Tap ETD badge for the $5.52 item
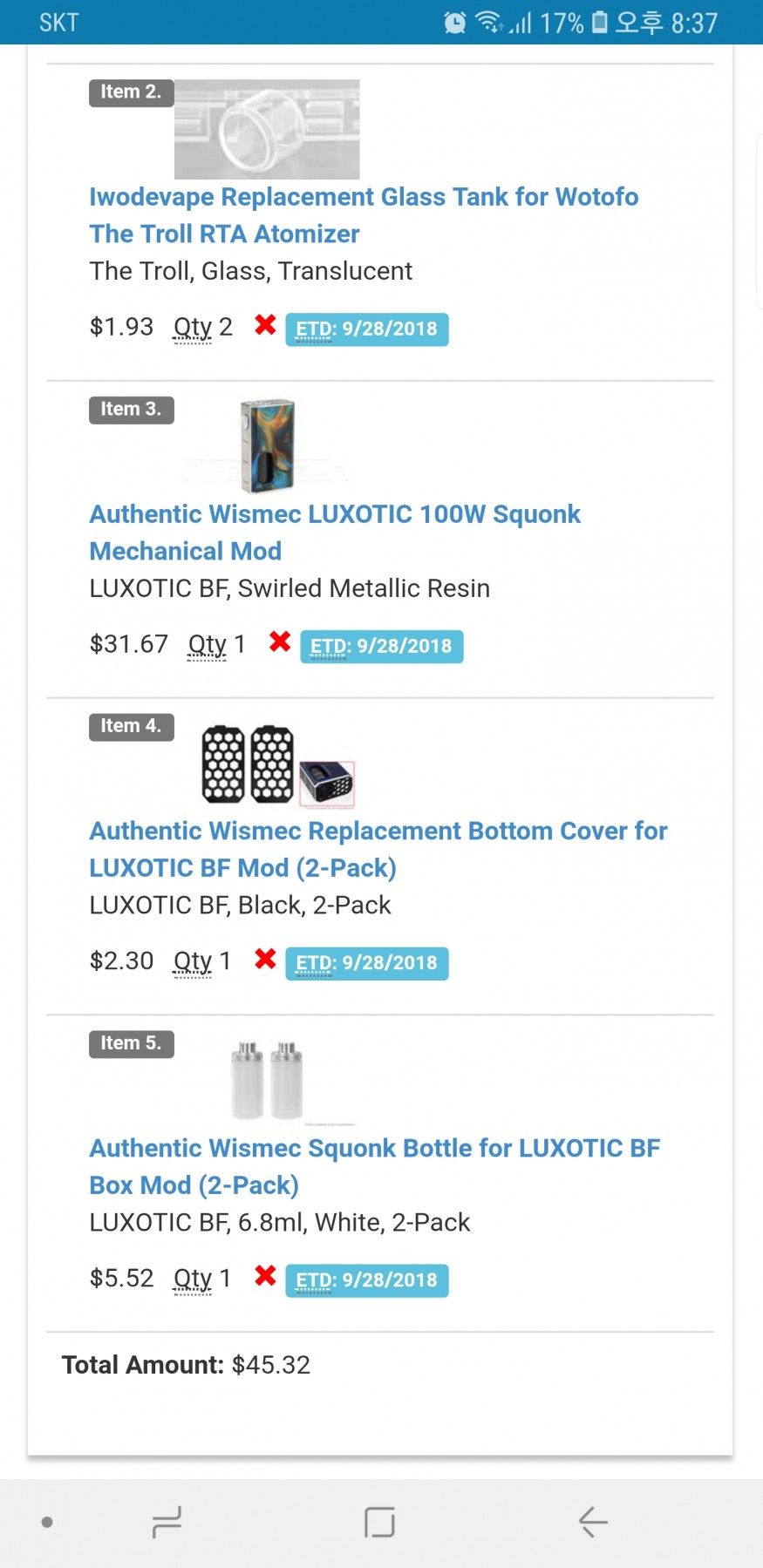Viewport: 763px width, 1568px height. (x=366, y=1280)
